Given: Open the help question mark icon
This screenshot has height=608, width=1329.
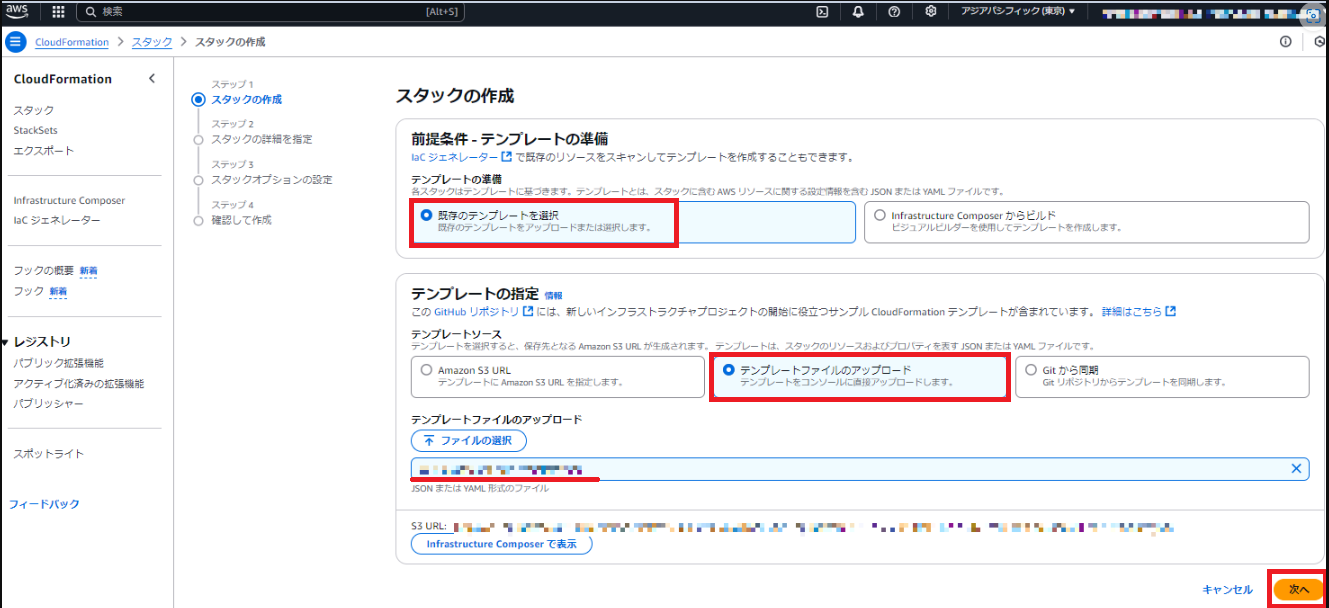Looking at the screenshot, I should [x=894, y=12].
